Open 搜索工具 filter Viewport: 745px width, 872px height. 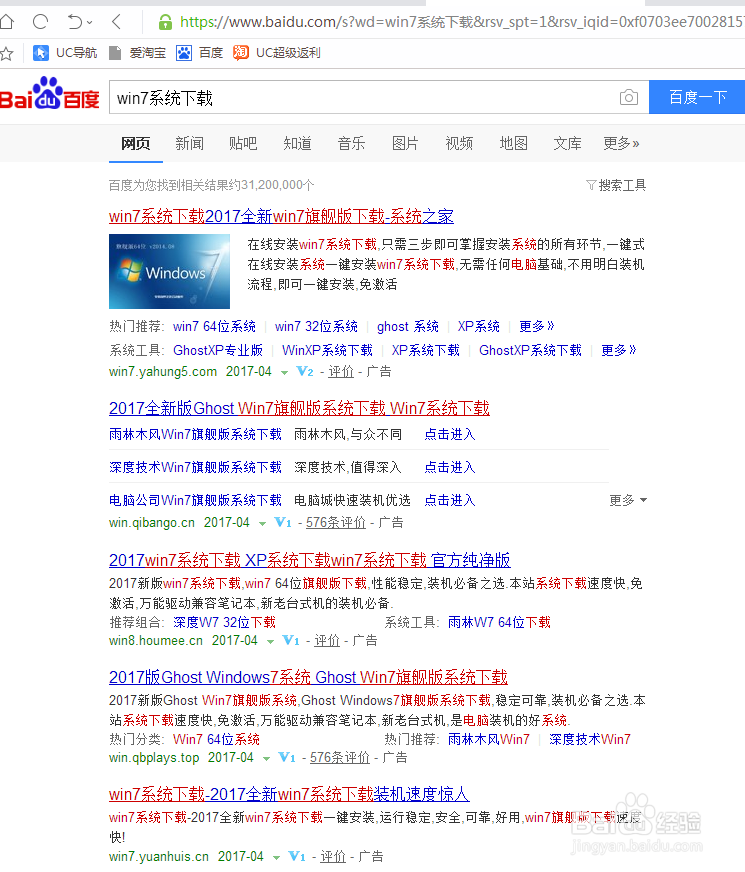coord(616,185)
